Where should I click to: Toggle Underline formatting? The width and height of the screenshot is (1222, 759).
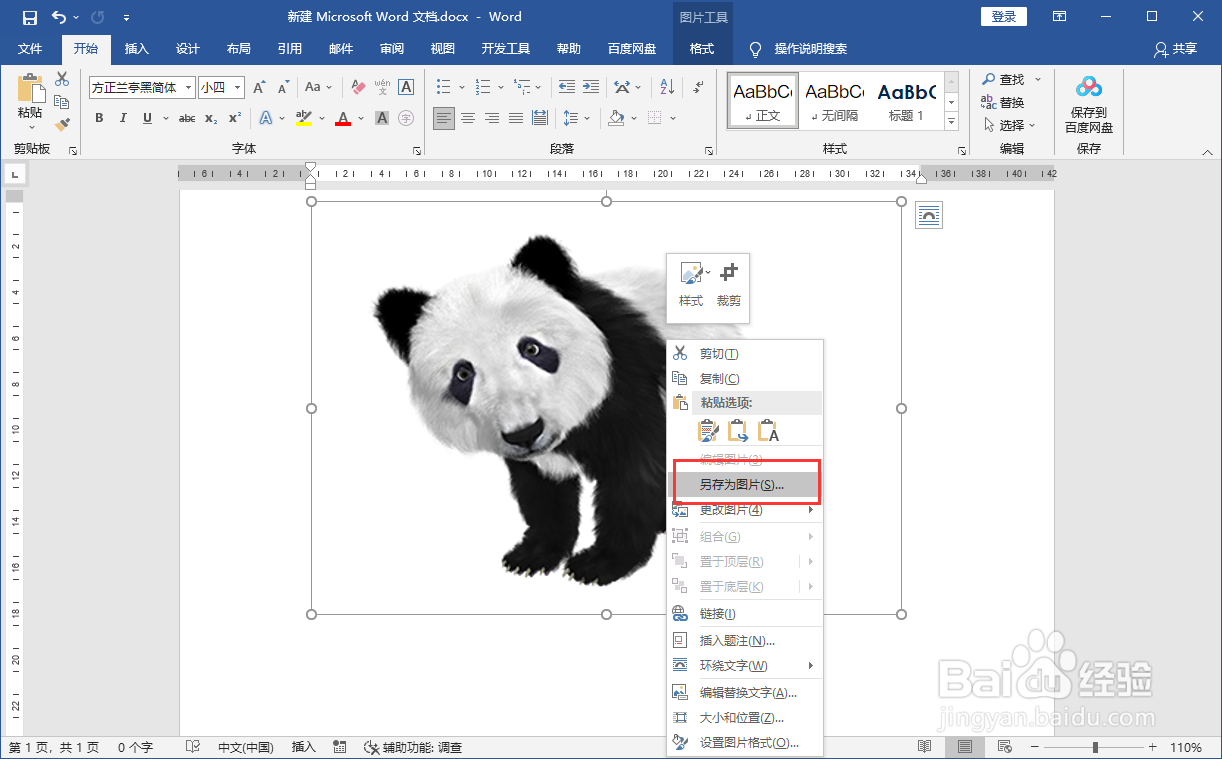(147, 118)
